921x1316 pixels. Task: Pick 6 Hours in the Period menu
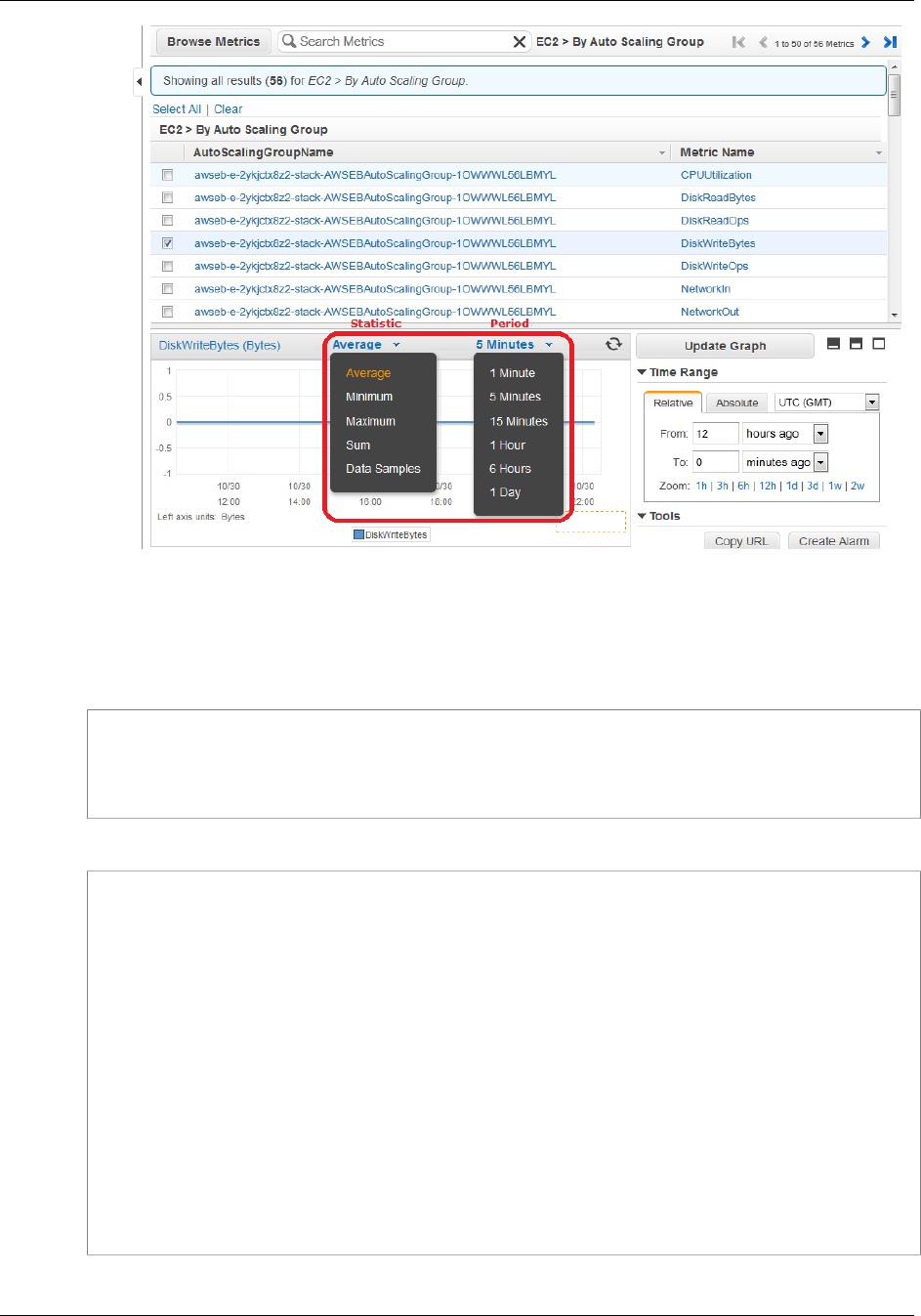pos(510,469)
